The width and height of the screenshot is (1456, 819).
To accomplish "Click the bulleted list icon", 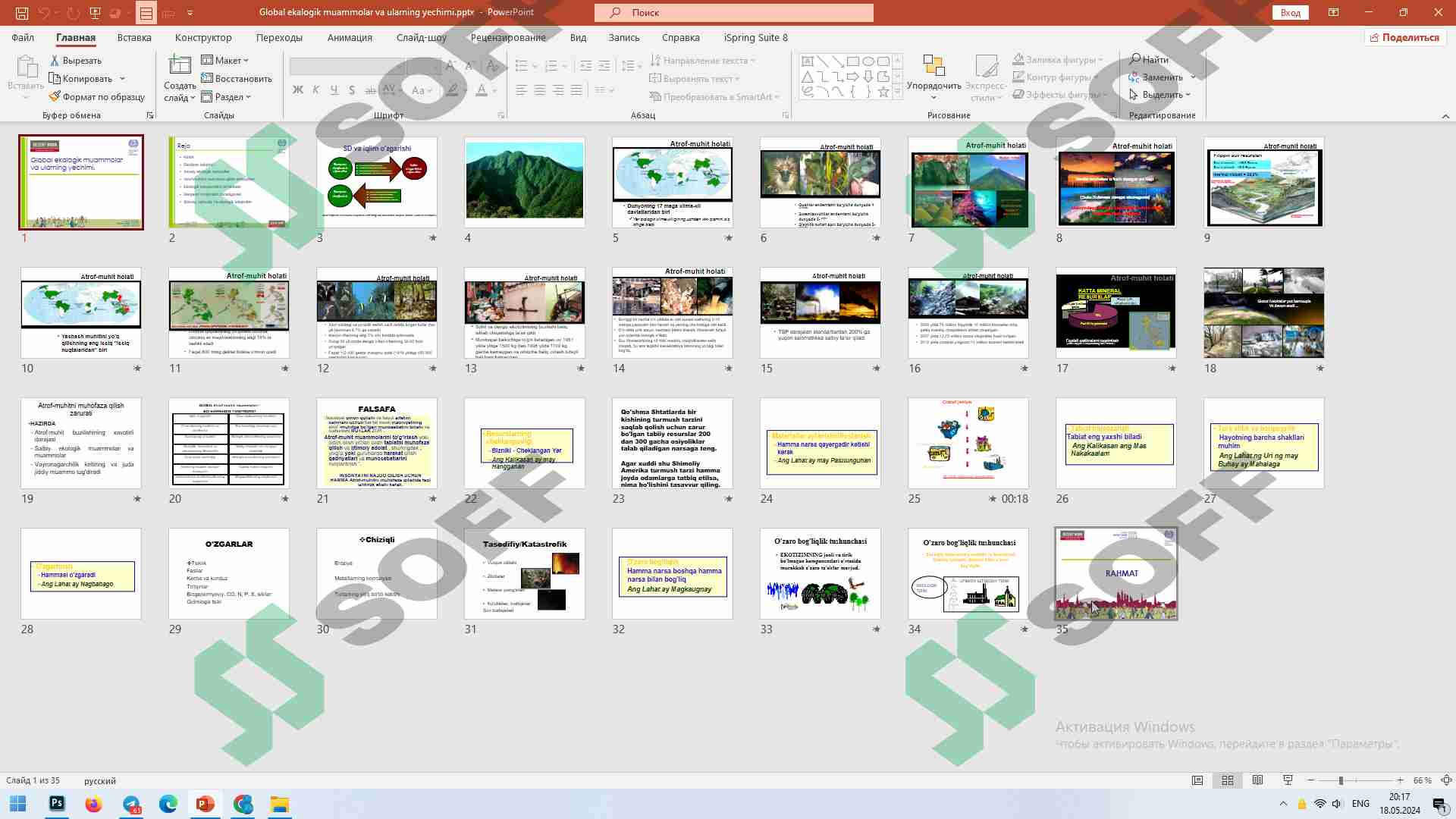I will click(x=522, y=66).
